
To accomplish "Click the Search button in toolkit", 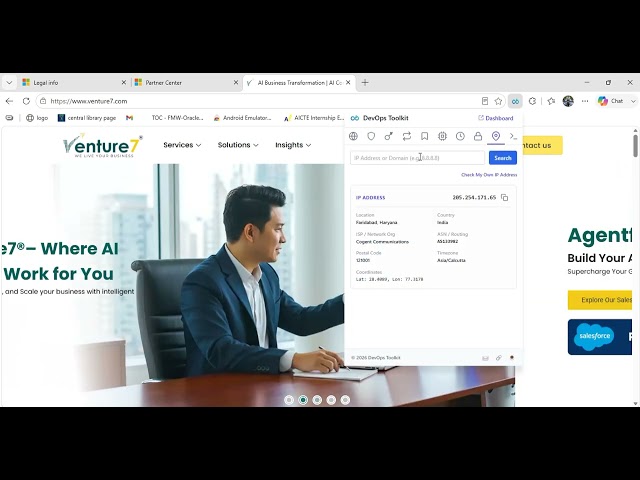I will (503, 158).
